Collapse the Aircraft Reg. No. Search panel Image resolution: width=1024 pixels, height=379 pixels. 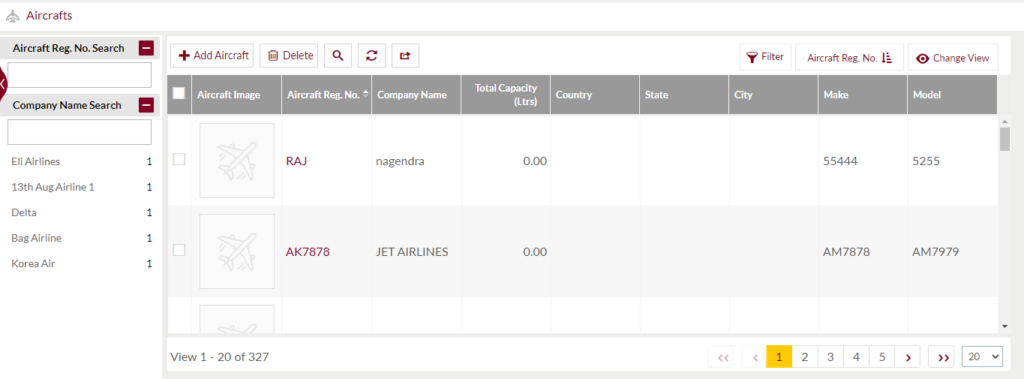(146, 48)
